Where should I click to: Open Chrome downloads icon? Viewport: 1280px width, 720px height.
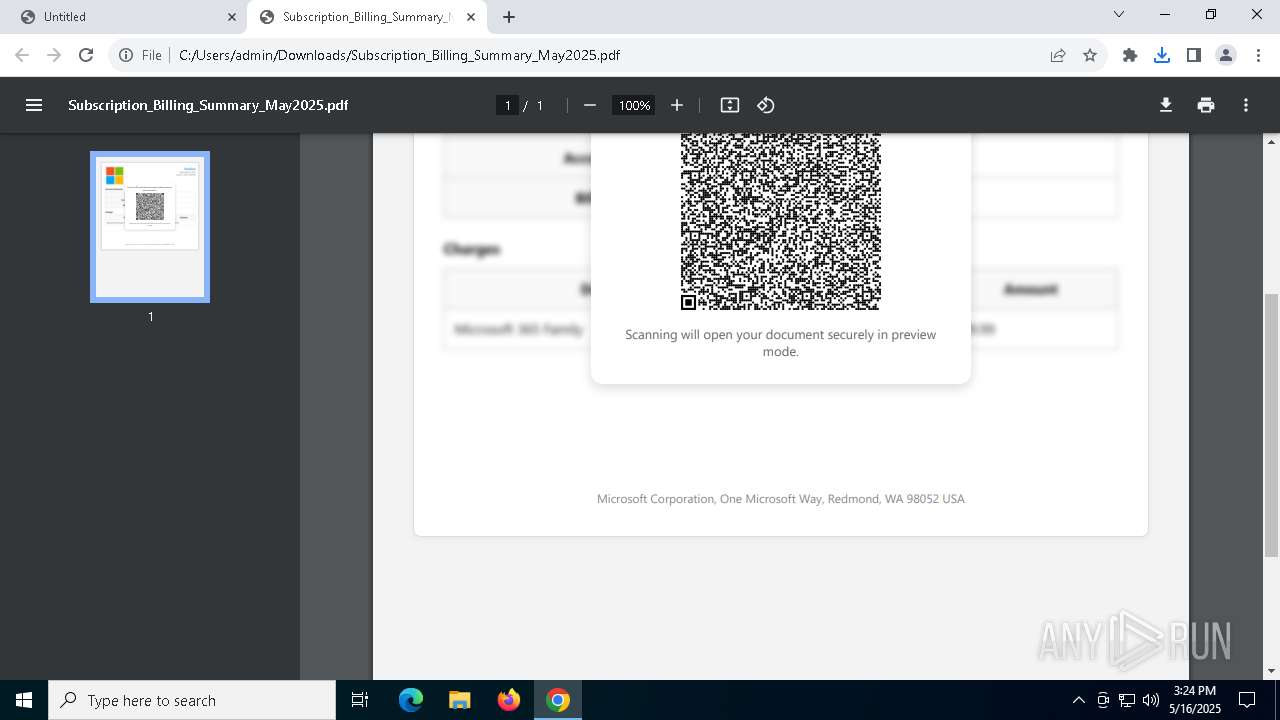[x=1162, y=55]
